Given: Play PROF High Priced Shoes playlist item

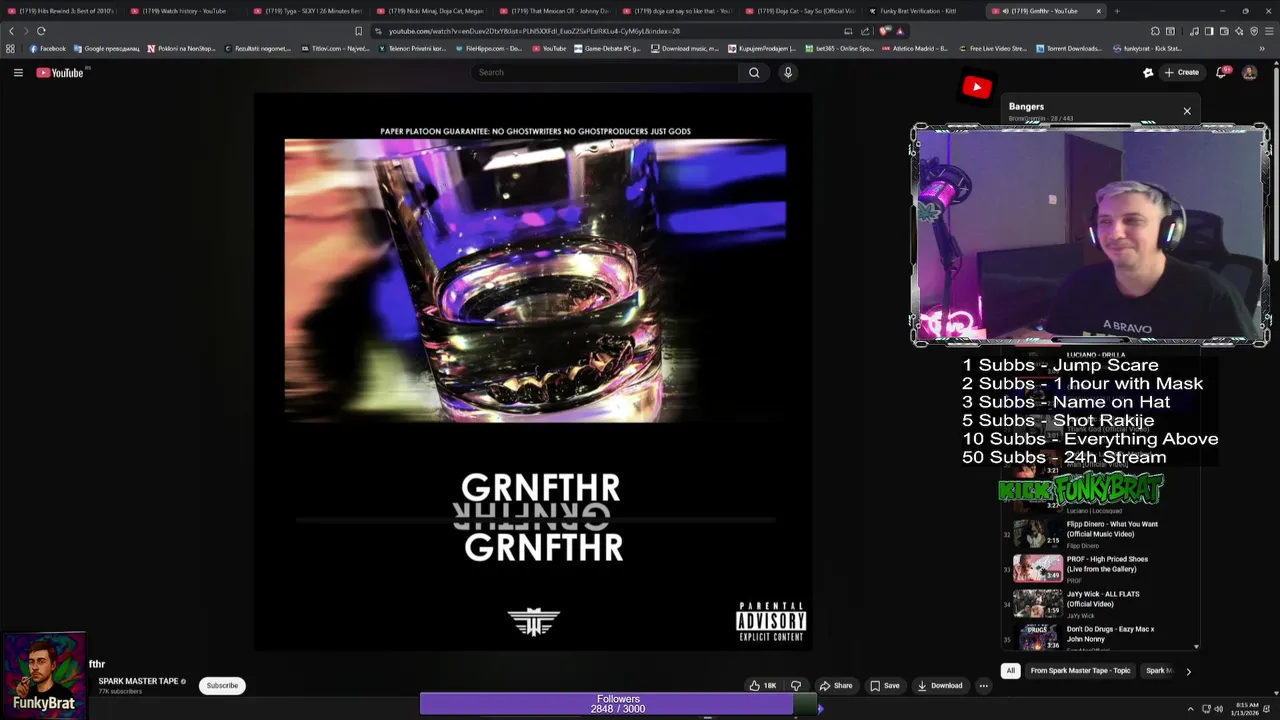Looking at the screenshot, I should [x=1100, y=569].
